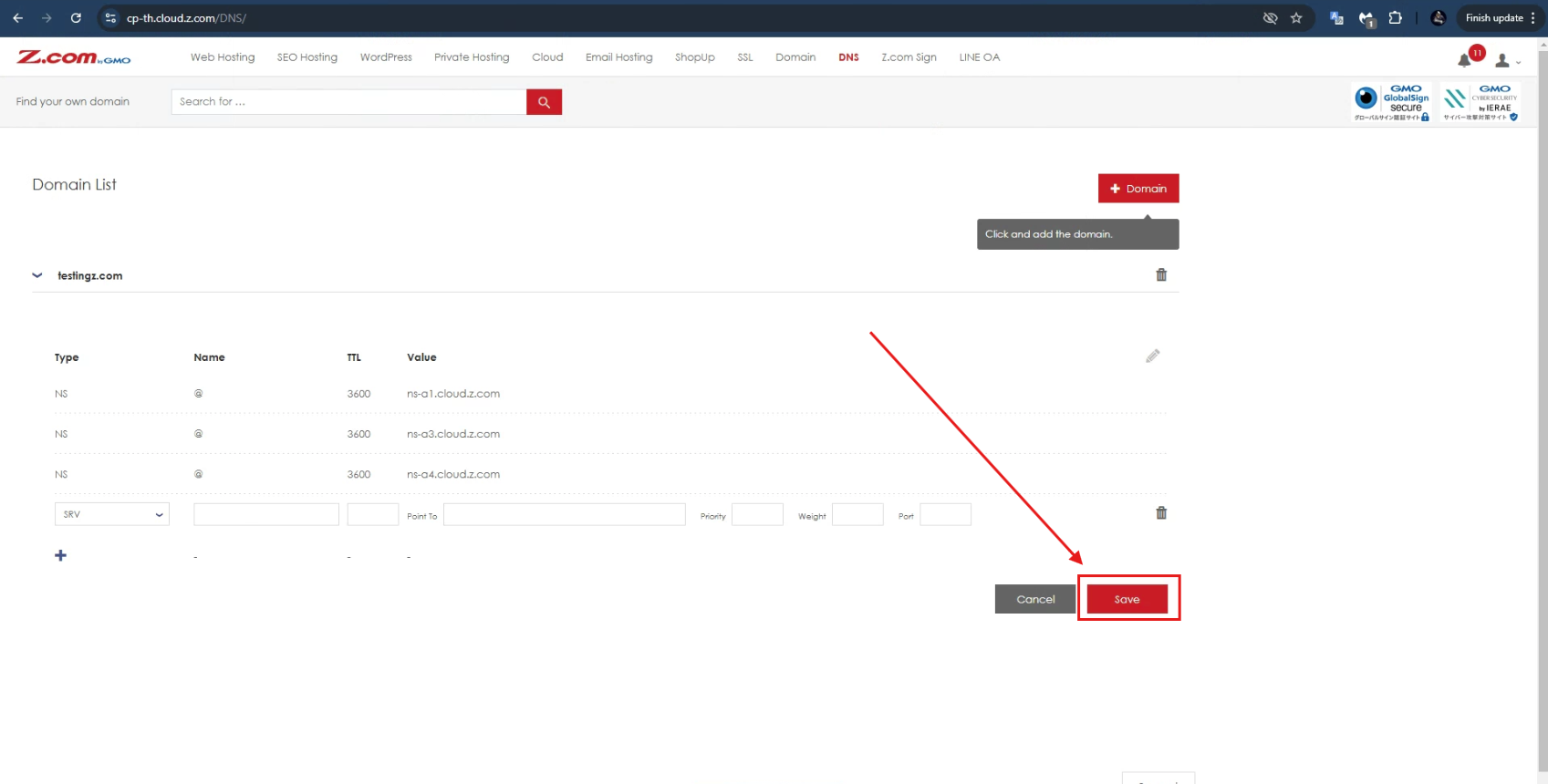
Task: Open the browser profile avatar
Action: [x=1439, y=18]
